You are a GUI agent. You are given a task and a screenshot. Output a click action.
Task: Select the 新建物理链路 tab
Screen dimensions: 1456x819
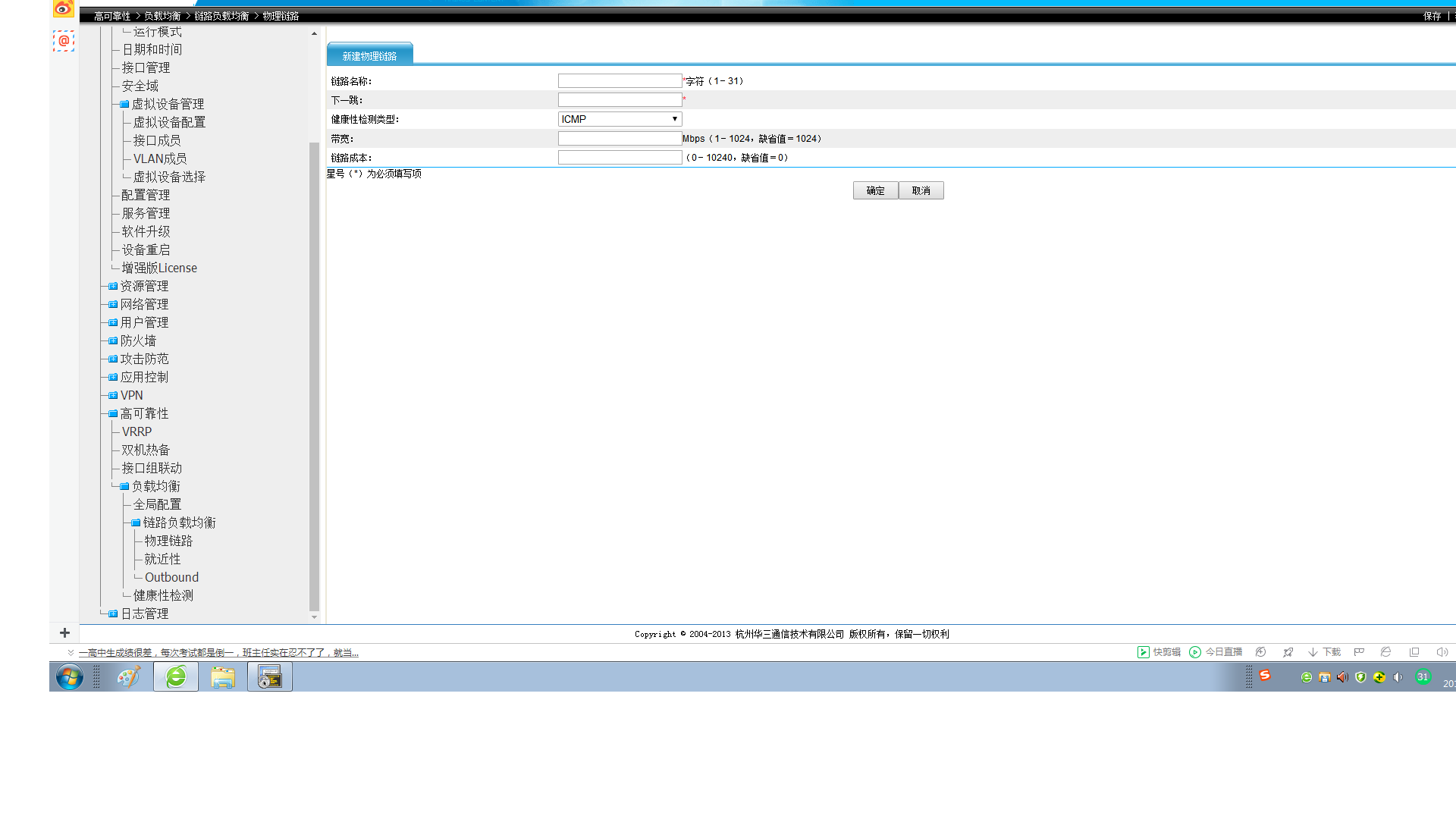coord(369,55)
